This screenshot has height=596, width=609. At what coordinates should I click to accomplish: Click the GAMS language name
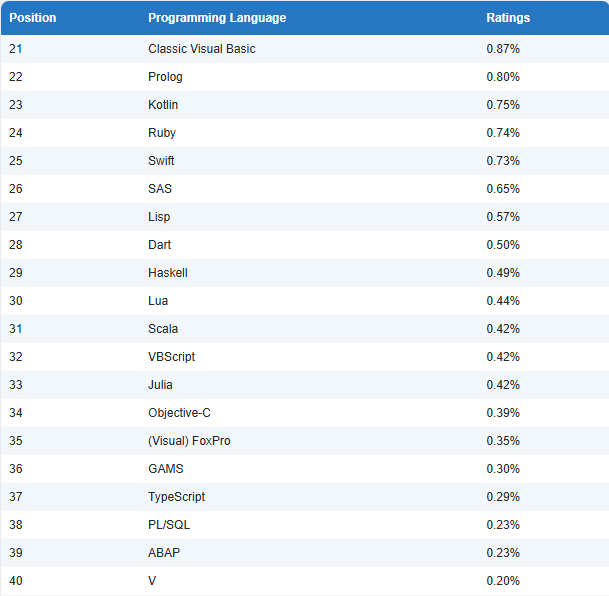point(165,469)
